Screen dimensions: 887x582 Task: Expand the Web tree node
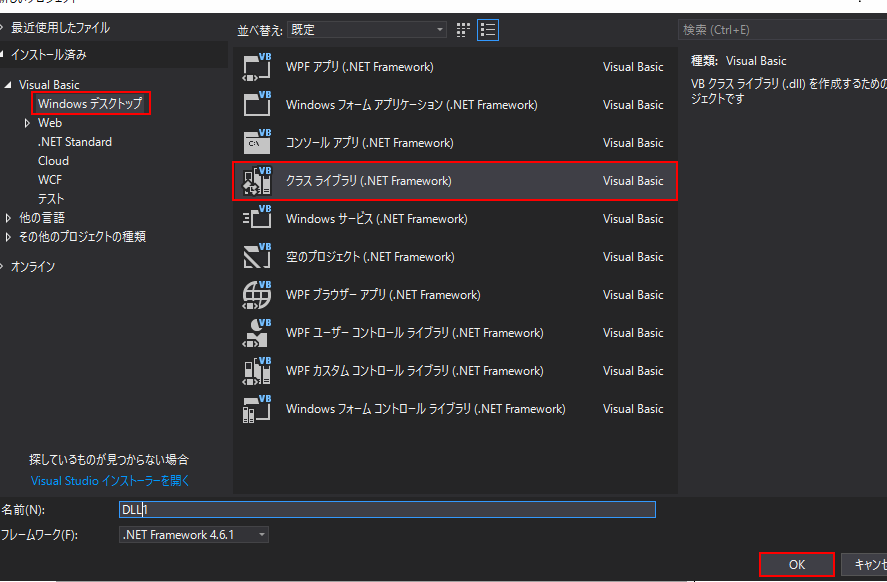click(27, 123)
